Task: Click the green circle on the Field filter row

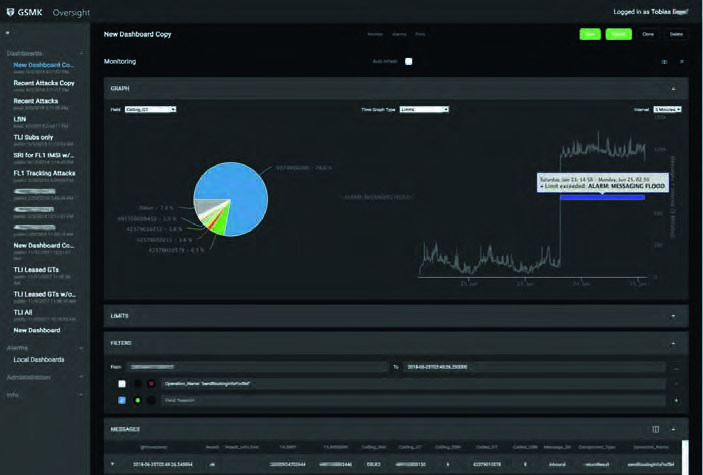Action: [138, 400]
